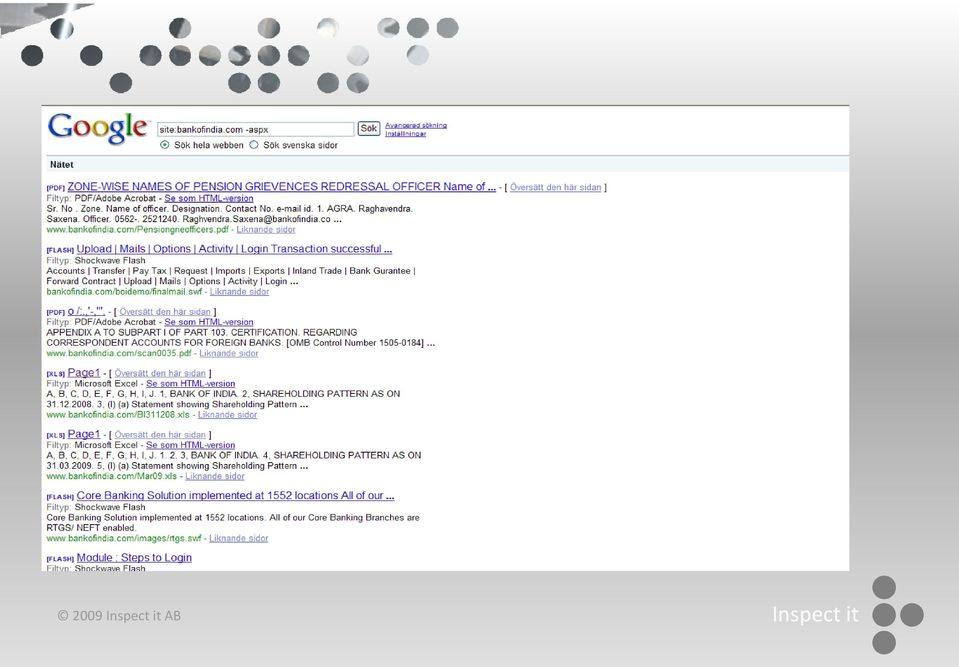Click the Google logo
959x667 pixels.
click(x=98, y=128)
